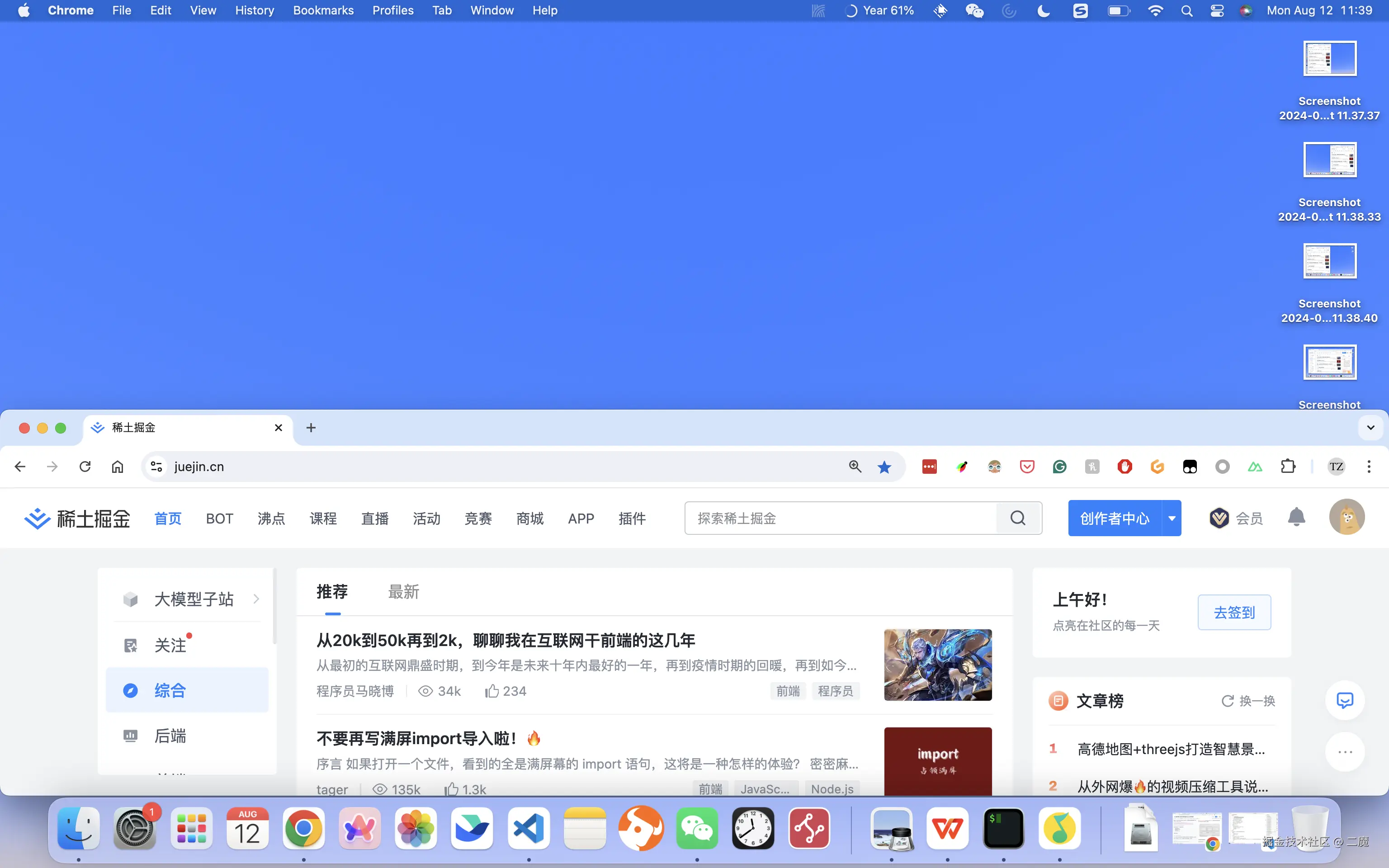Toggle the bookmark star for juejin.cn
This screenshot has height=868, width=1389.
[884, 466]
